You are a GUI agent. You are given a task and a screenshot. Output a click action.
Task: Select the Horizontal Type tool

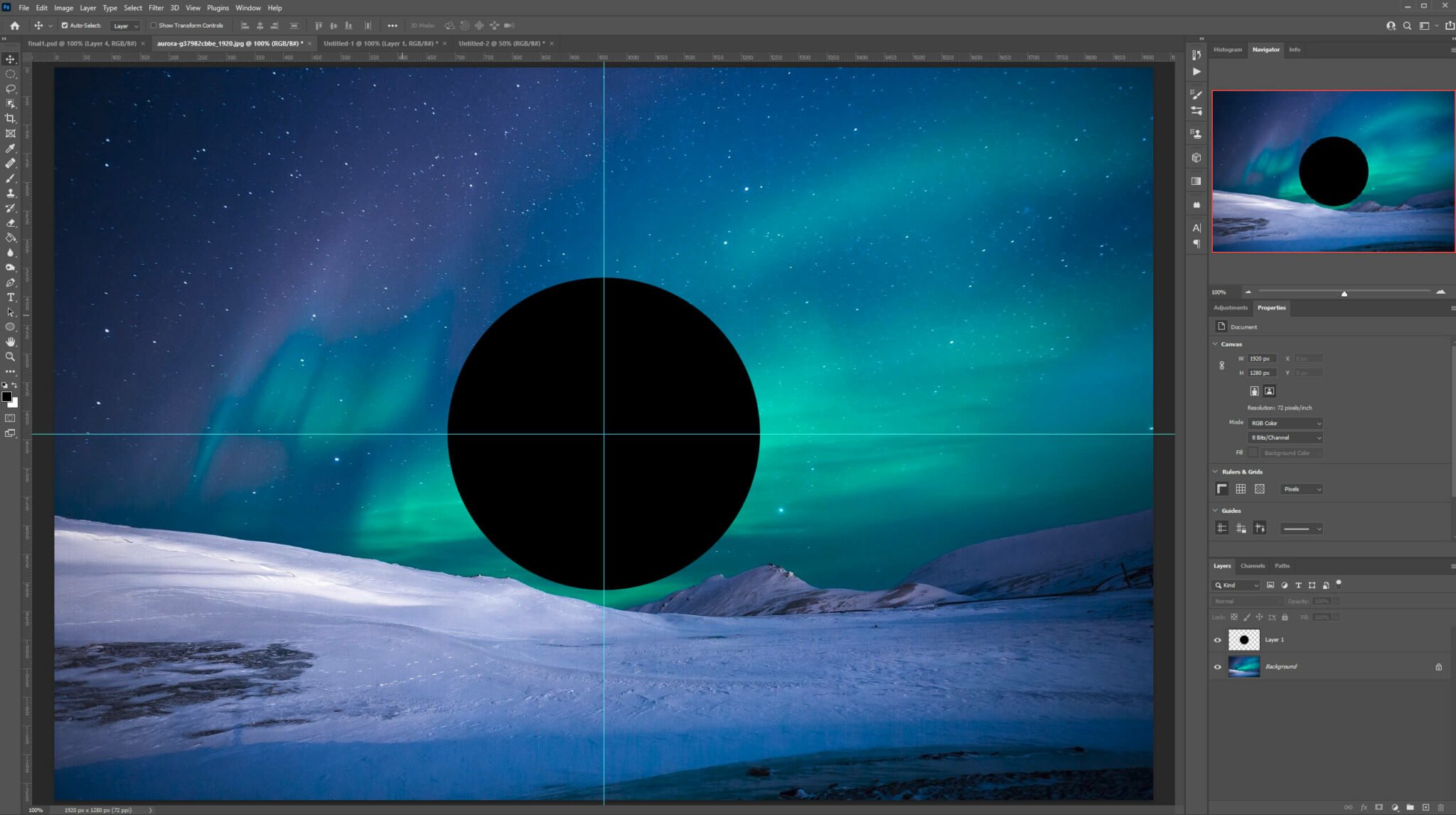(x=11, y=297)
